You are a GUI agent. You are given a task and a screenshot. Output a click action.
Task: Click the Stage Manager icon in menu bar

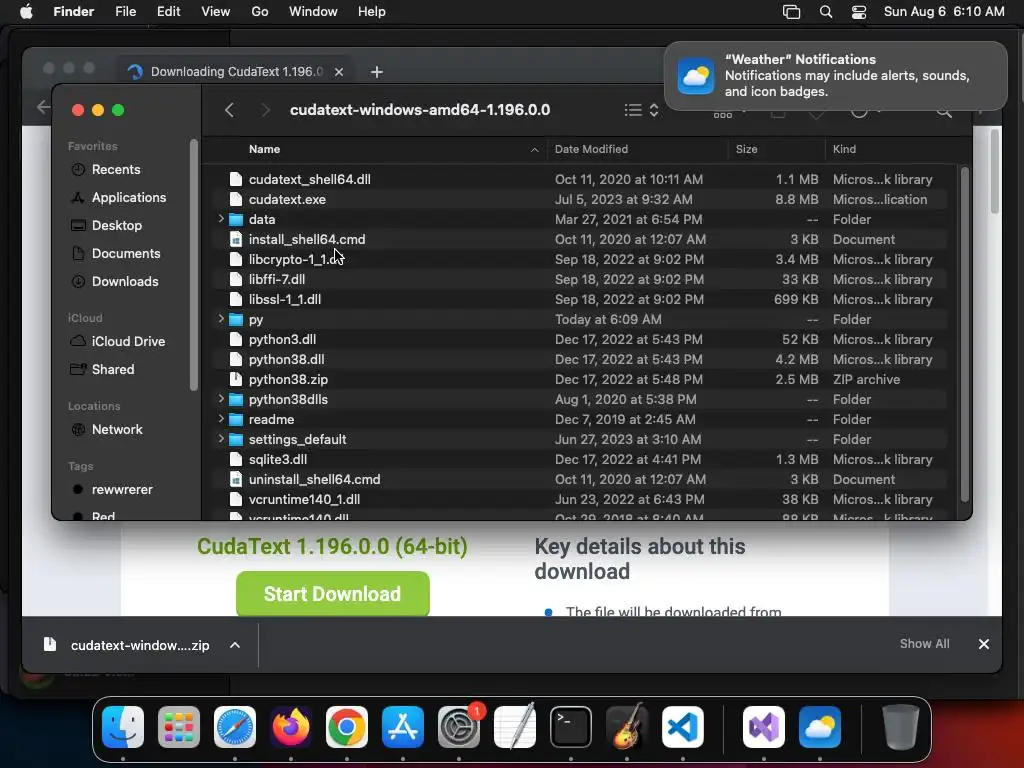[791, 12]
